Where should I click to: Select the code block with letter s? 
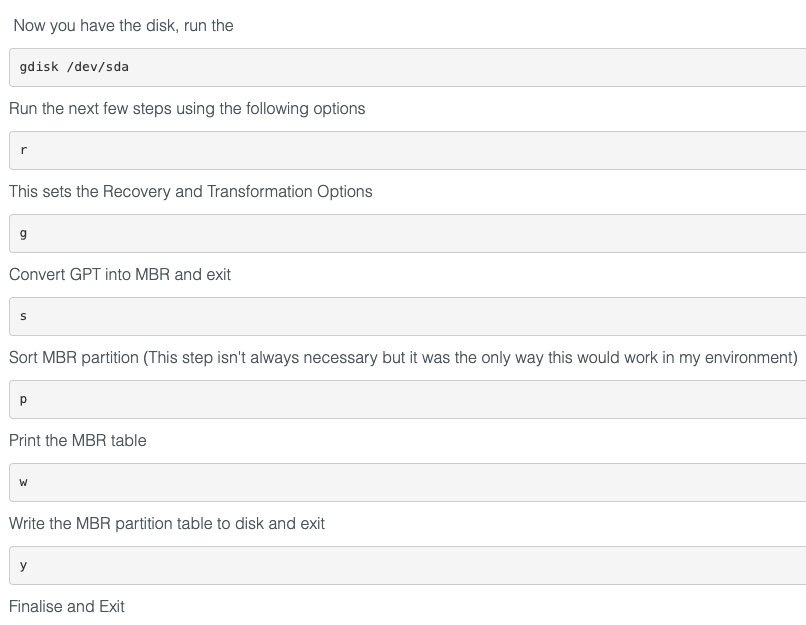click(408, 316)
